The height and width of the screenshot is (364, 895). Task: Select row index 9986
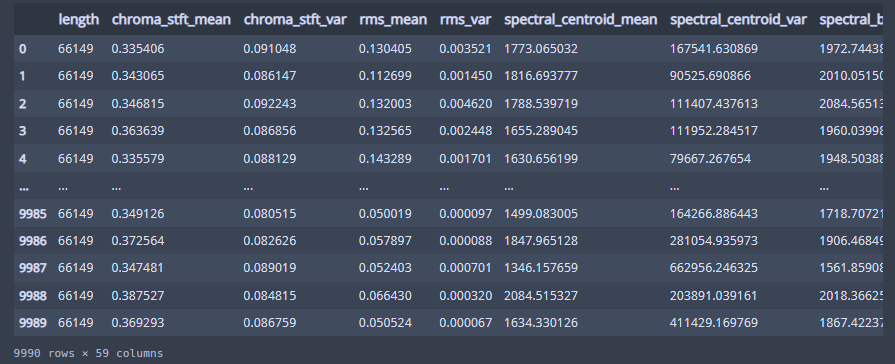click(x=33, y=241)
